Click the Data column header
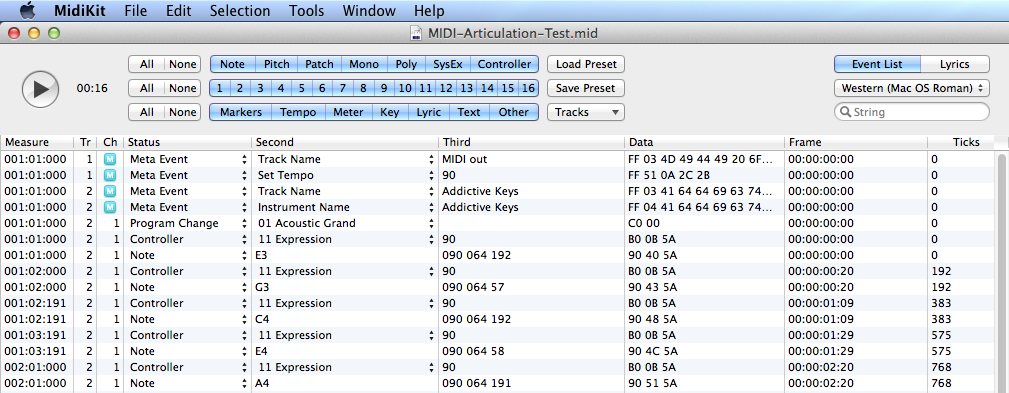Screen dimensions: 1009x393 pyautogui.click(x=704, y=142)
